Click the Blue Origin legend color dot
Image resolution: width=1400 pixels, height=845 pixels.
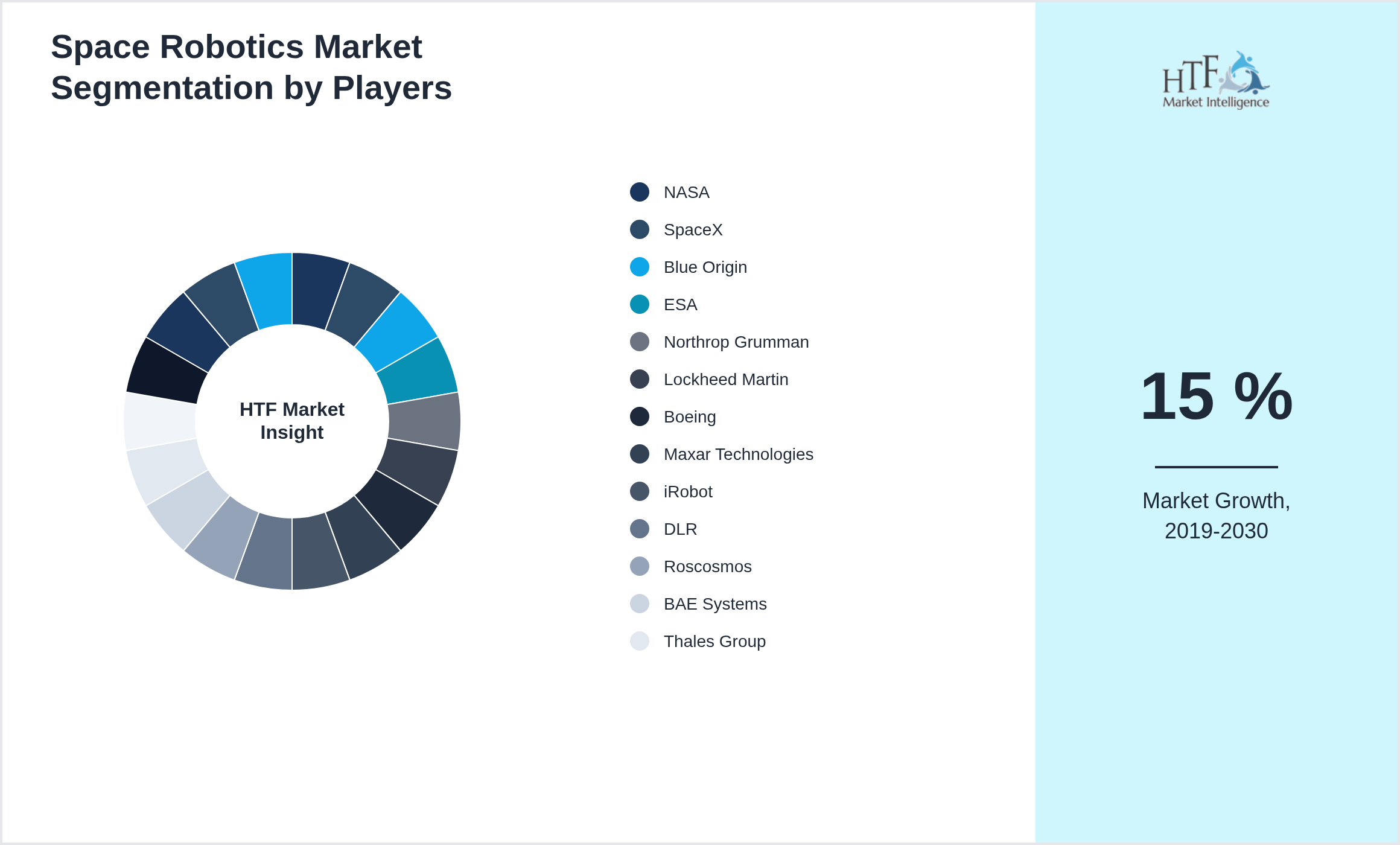[640, 267]
